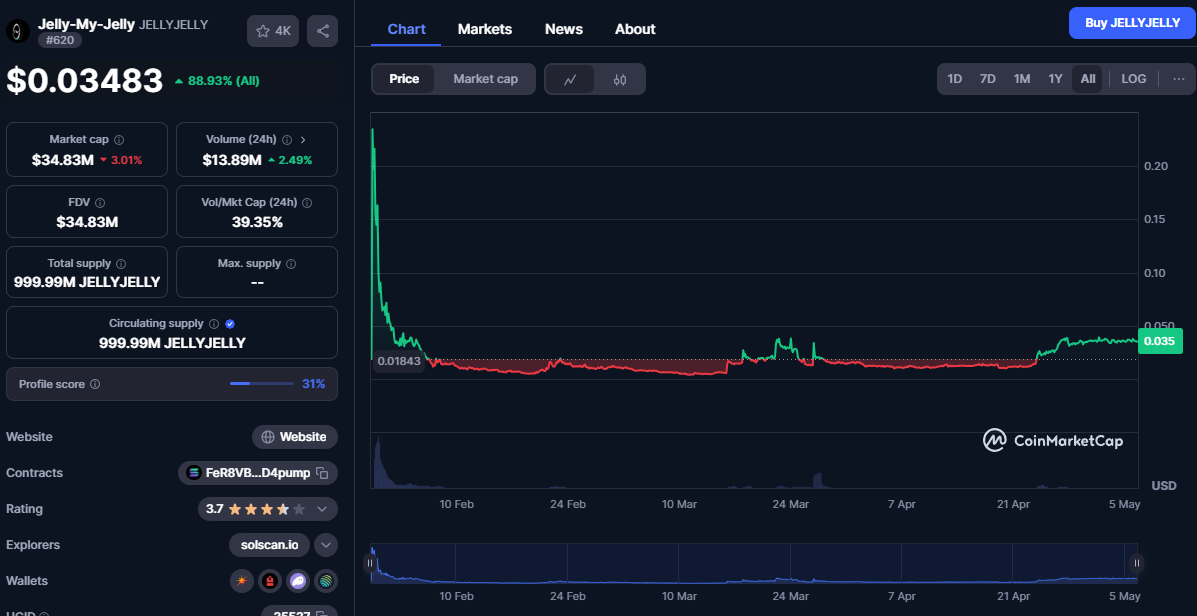Screen dimensions: 1197x616
Task: Open the chart more options menu
Action: (1178, 79)
